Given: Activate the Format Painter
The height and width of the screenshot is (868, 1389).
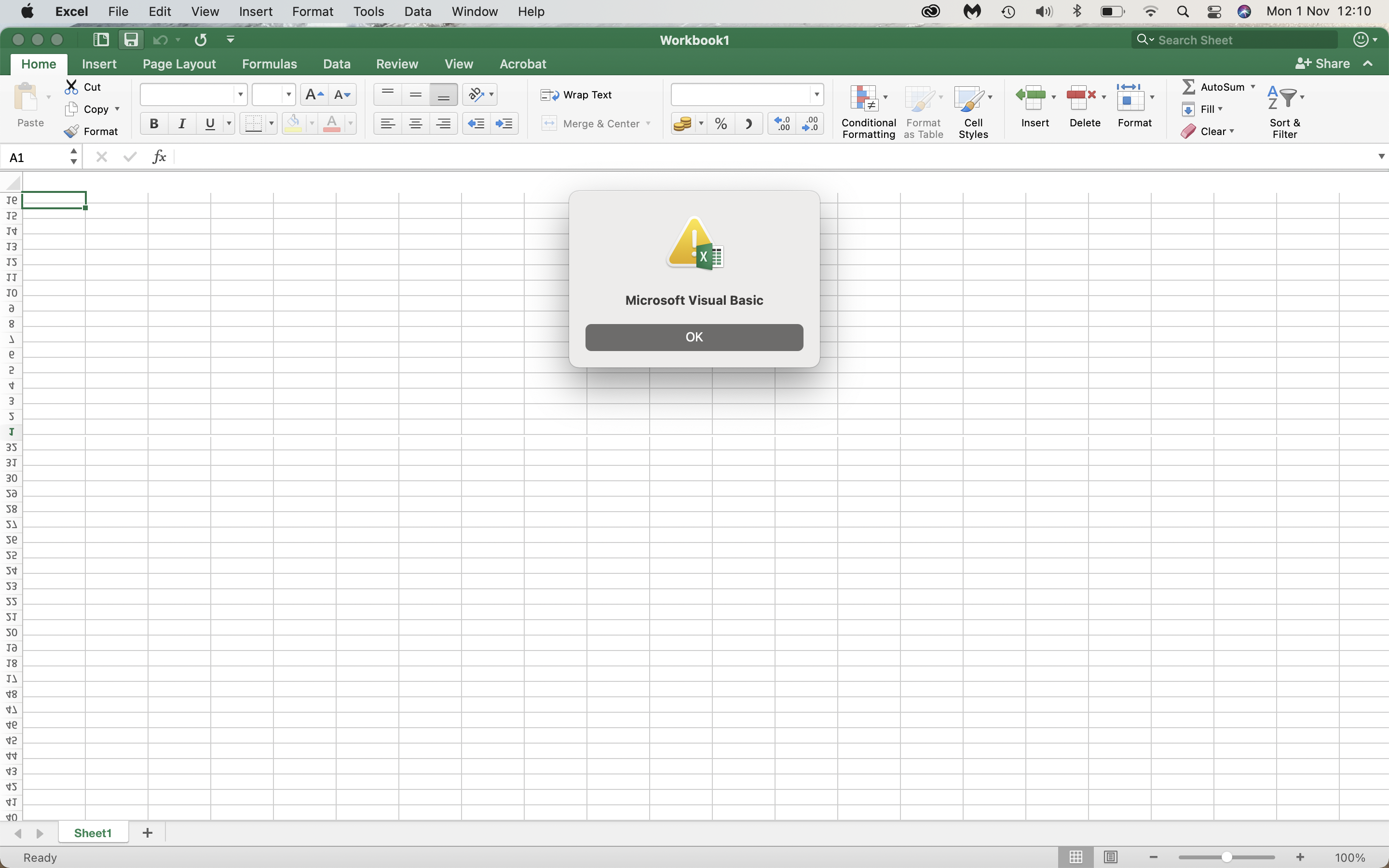Looking at the screenshot, I should (92, 131).
